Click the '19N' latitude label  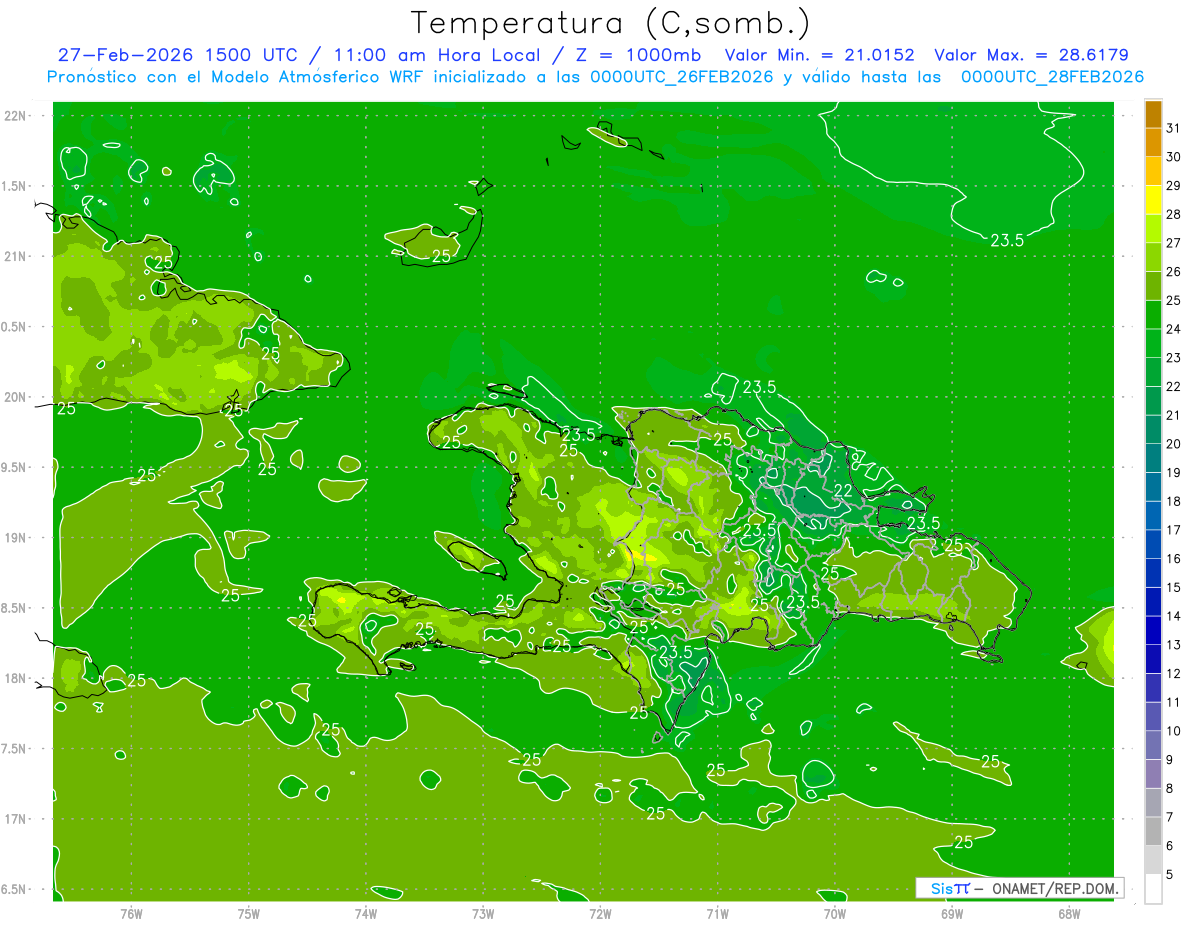click(14, 538)
